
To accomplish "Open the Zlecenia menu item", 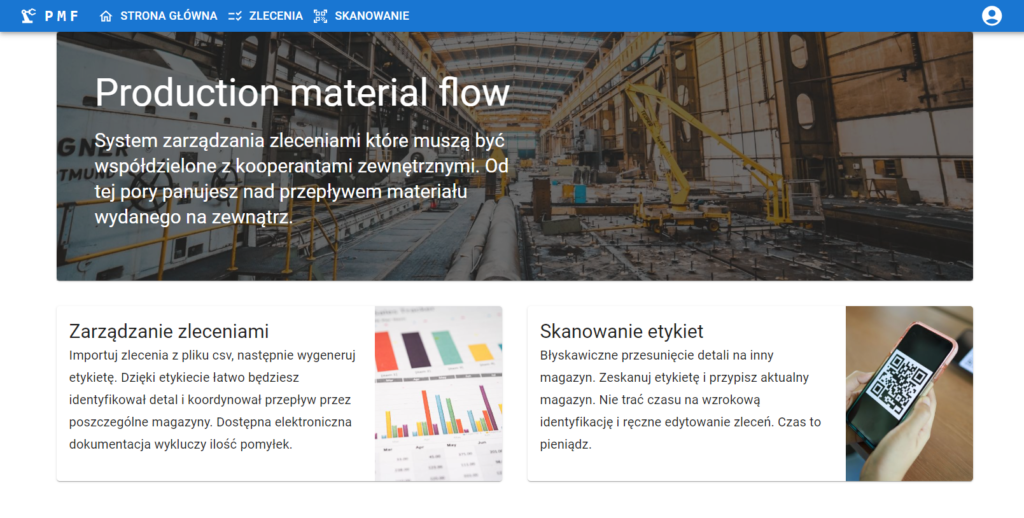I will pyautogui.click(x=276, y=16).
